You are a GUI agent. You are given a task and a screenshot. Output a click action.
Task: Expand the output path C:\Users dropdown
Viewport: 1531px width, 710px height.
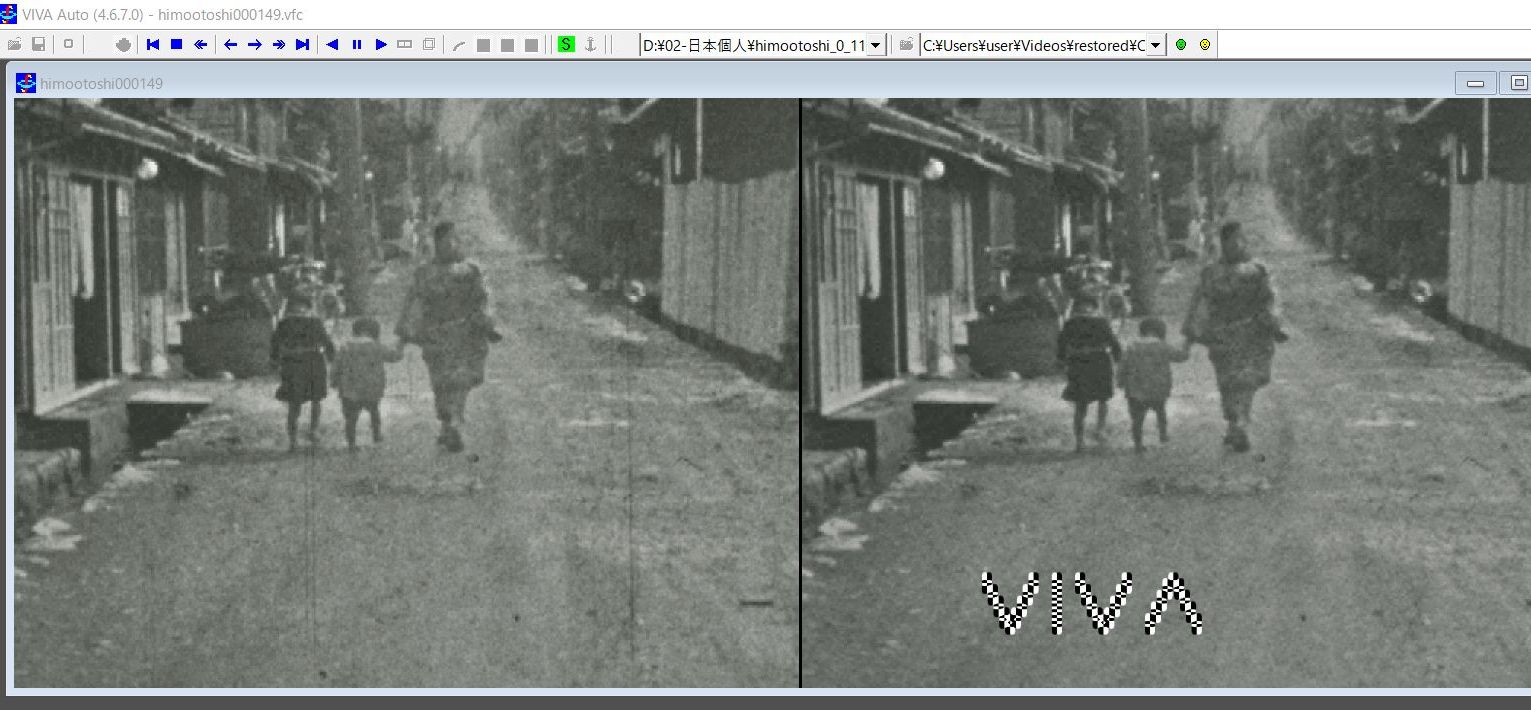click(1156, 45)
